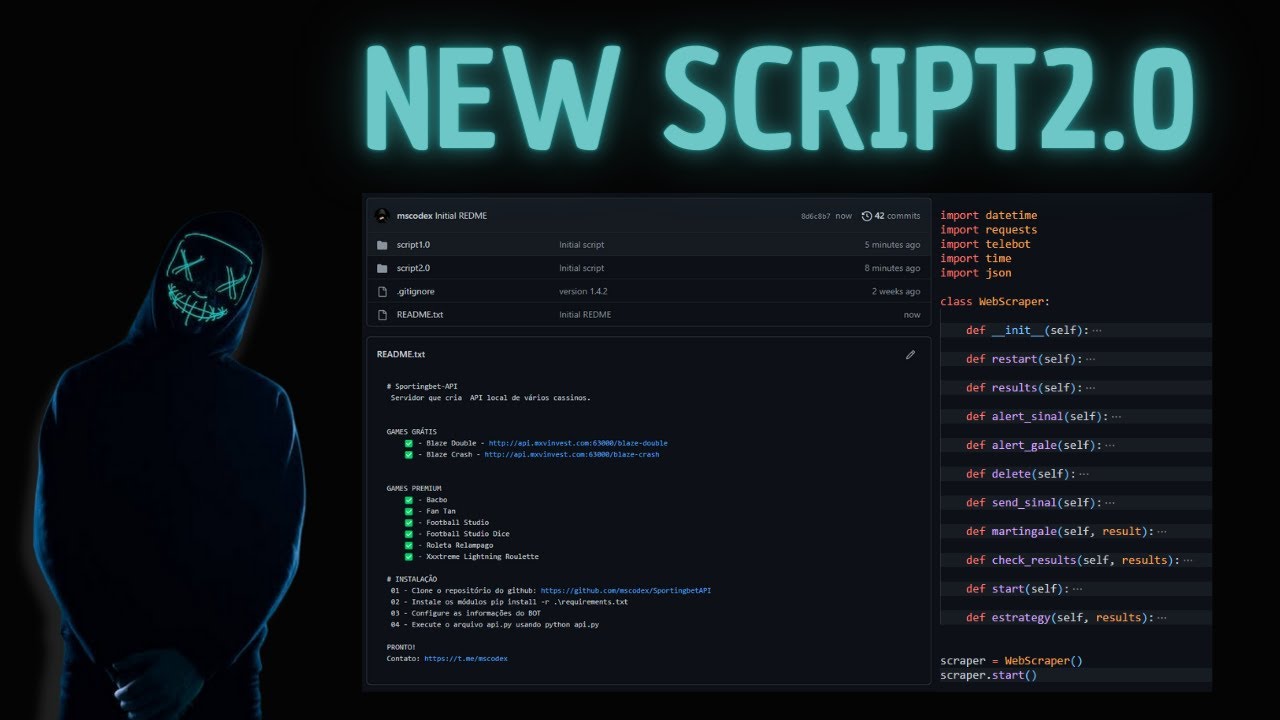Toggle the Football Studio checkmark
This screenshot has height=720, width=1280.
click(409, 522)
